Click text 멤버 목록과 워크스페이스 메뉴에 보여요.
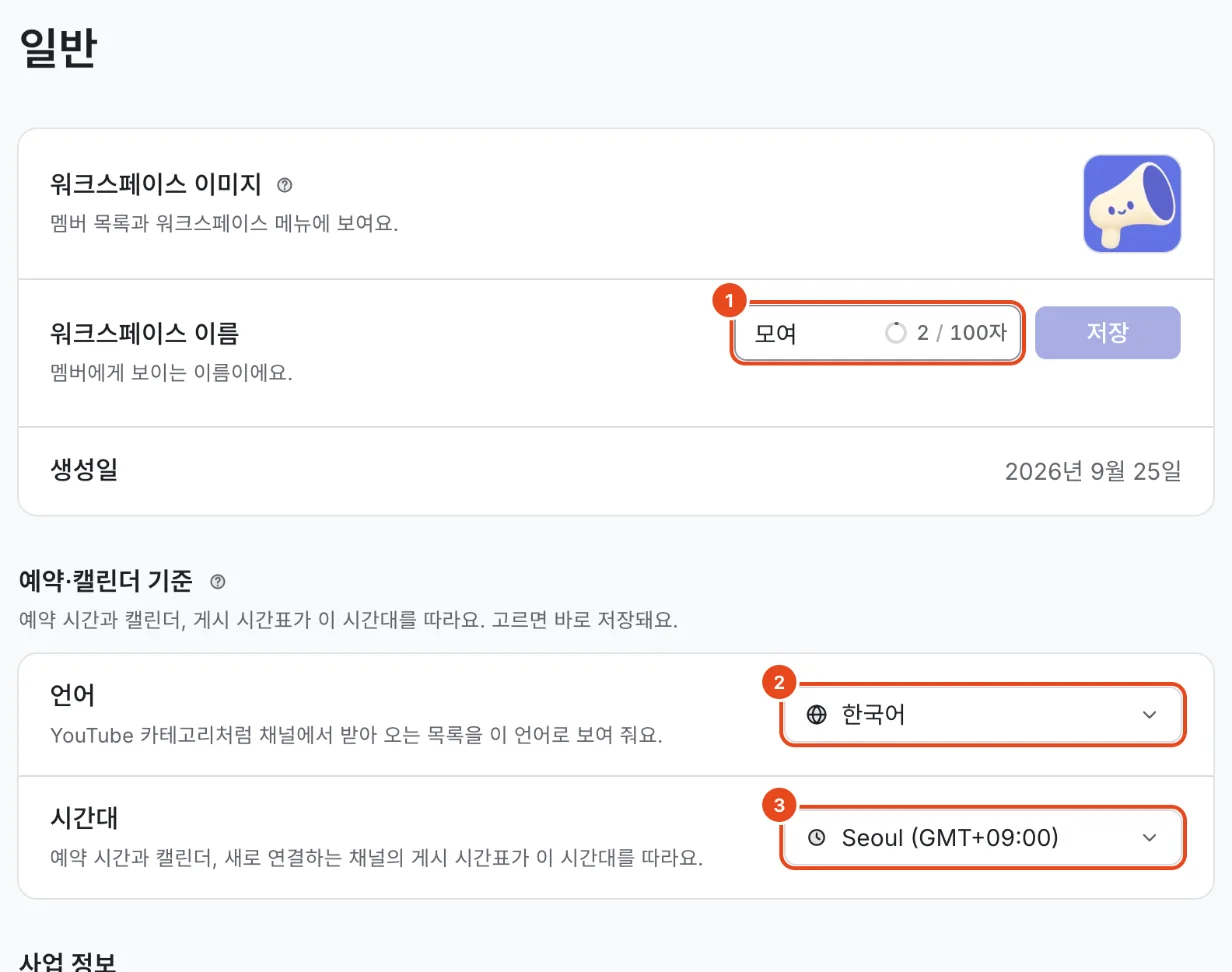 (x=224, y=222)
